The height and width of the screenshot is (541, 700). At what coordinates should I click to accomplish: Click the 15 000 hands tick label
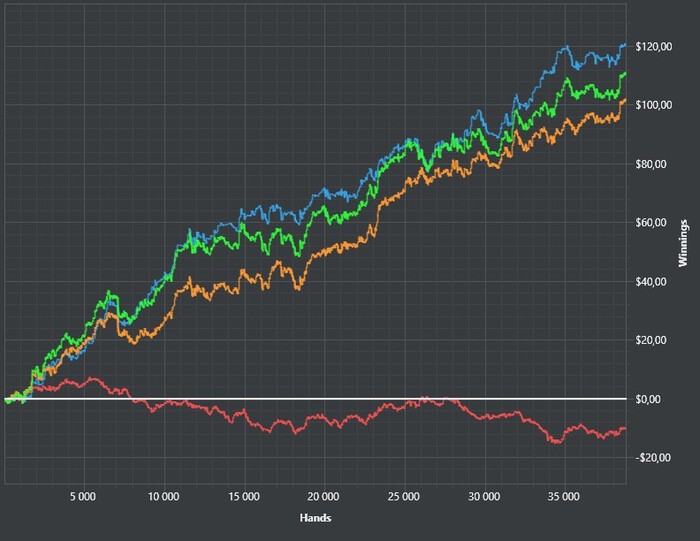(244, 496)
